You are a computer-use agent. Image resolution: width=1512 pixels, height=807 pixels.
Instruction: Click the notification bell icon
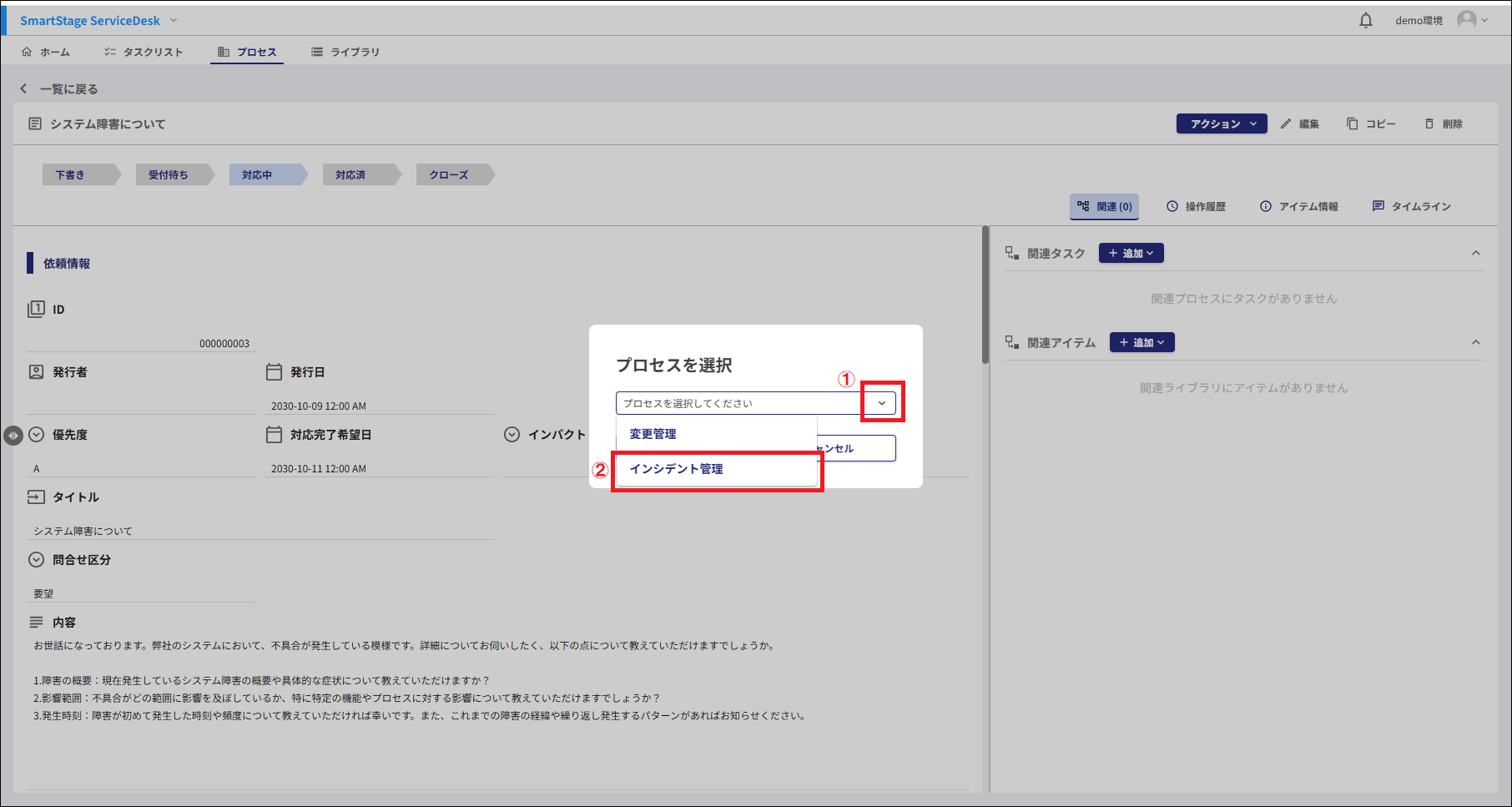(x=1365, y=21)
